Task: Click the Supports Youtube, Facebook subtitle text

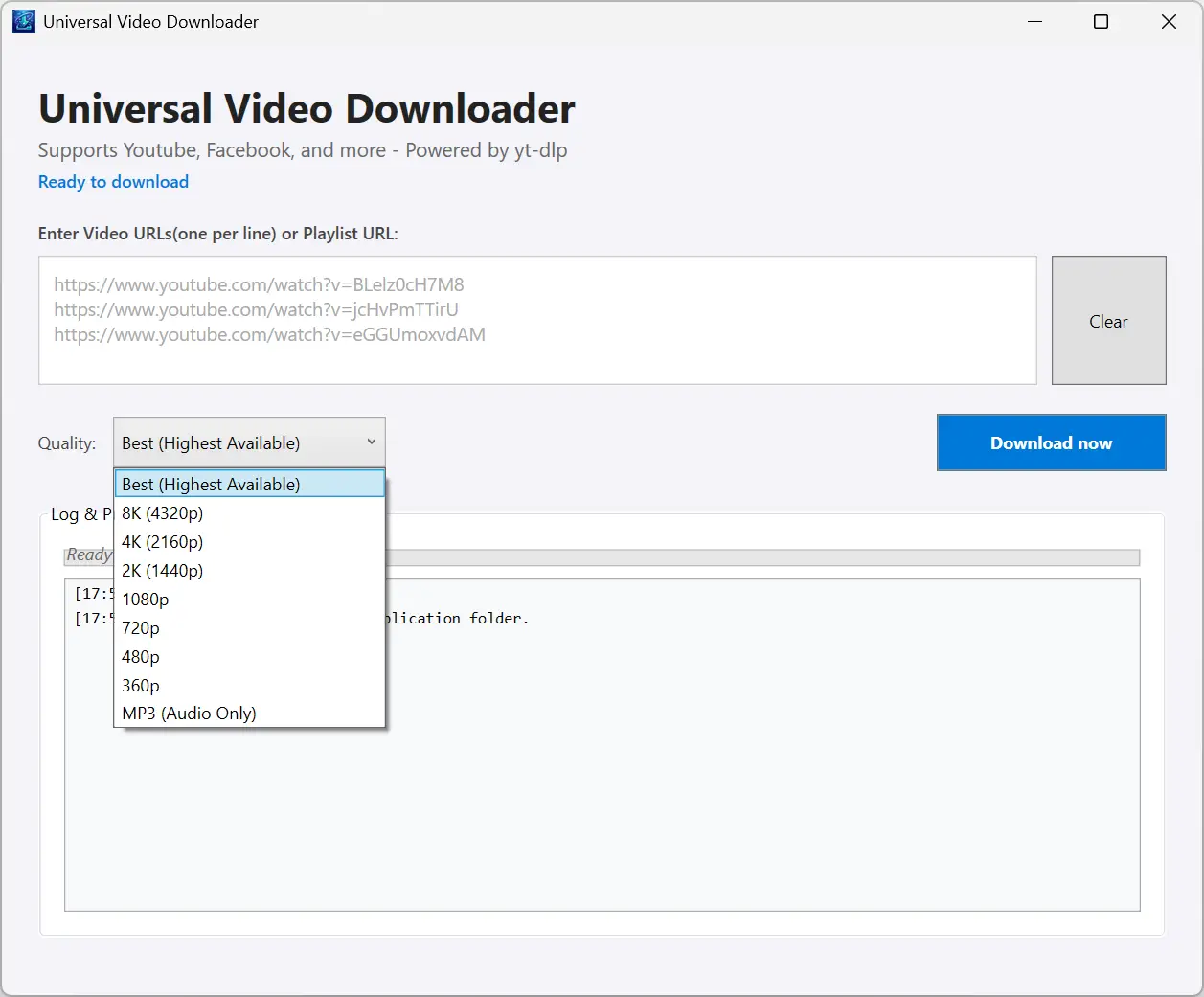Action: [303, 150]
